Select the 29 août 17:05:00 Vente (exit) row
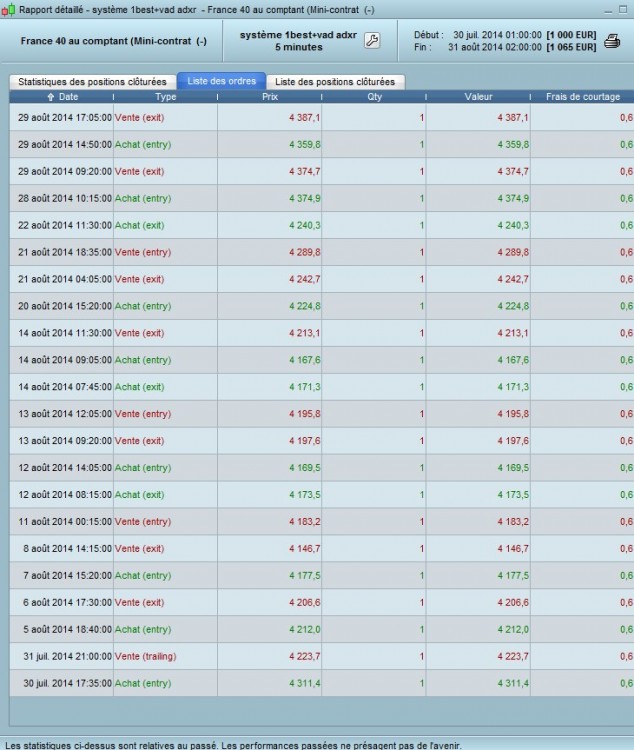The image size is (634, 750). coord(322,117)
